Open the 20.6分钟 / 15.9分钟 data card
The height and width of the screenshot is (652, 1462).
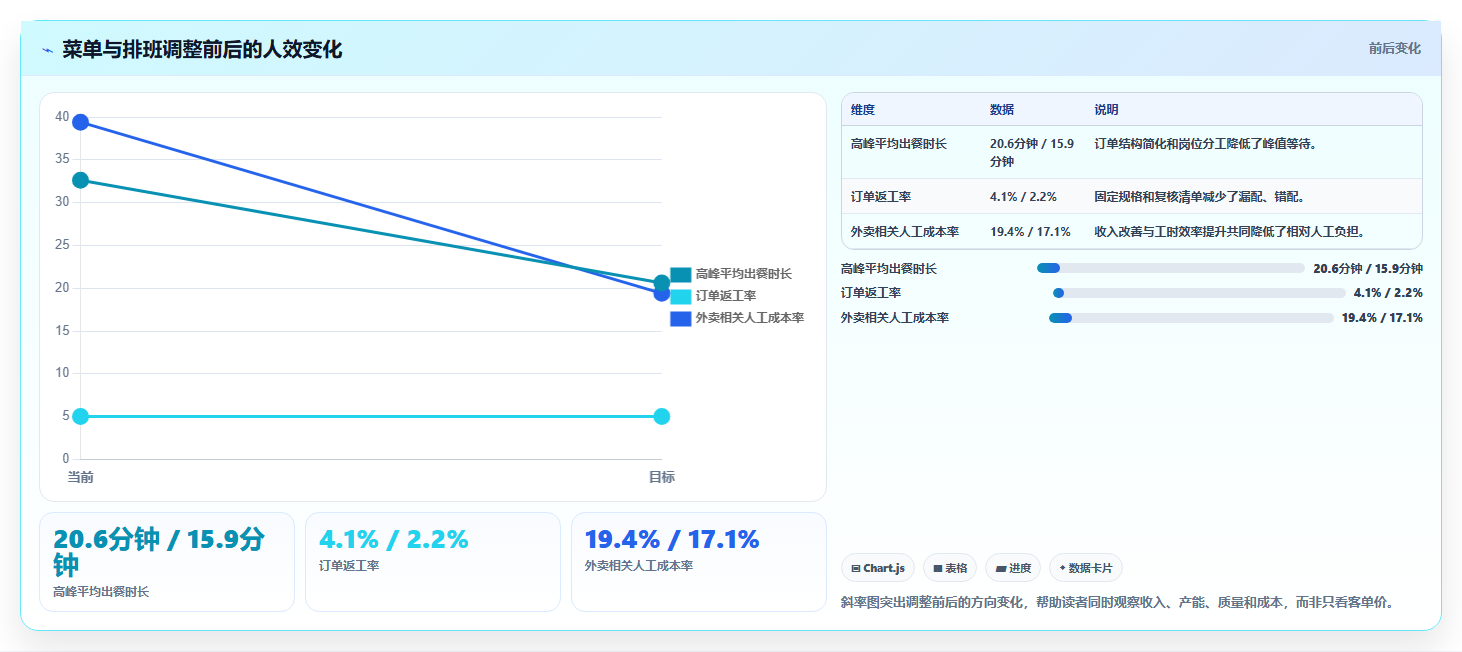click(167, 562)
